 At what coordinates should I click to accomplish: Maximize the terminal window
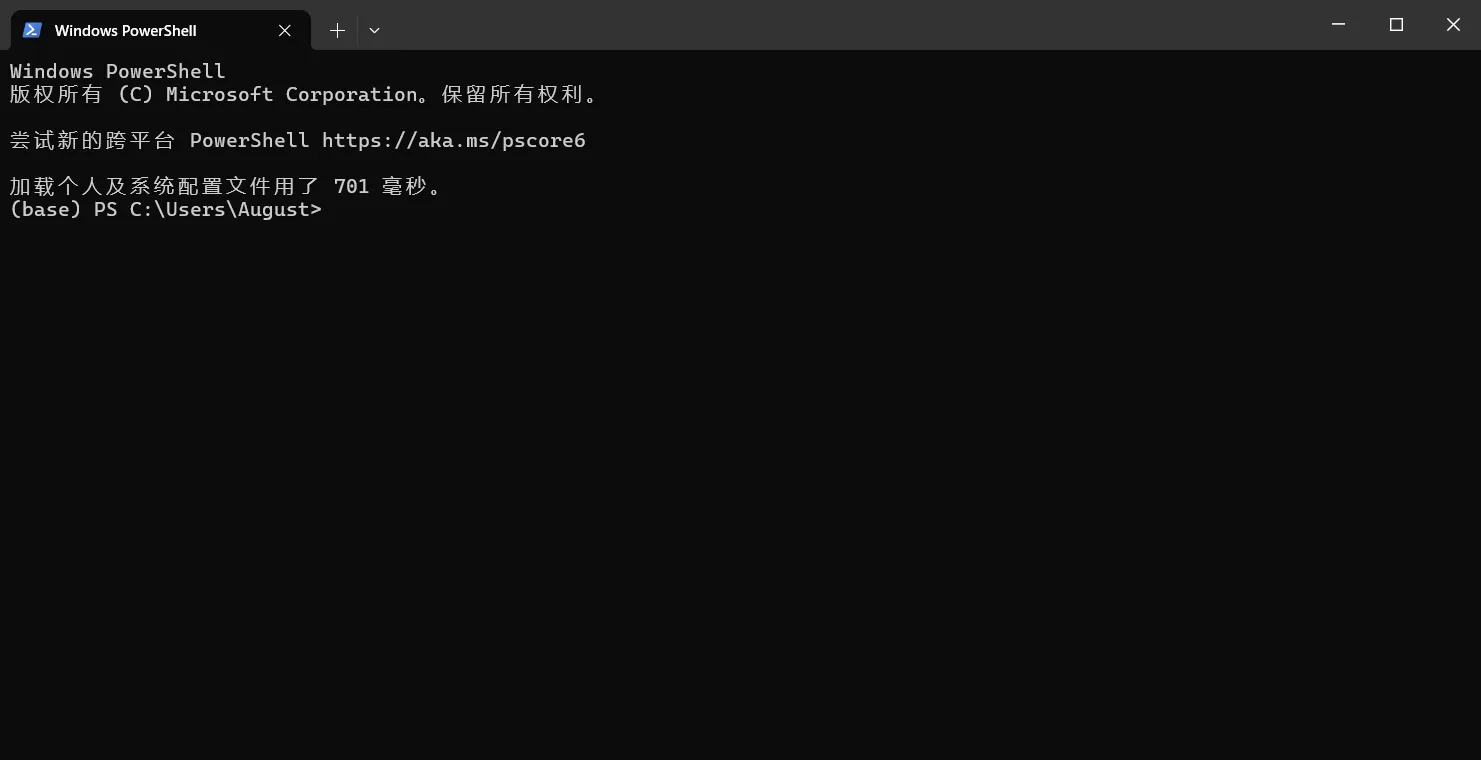(1396, 25)
